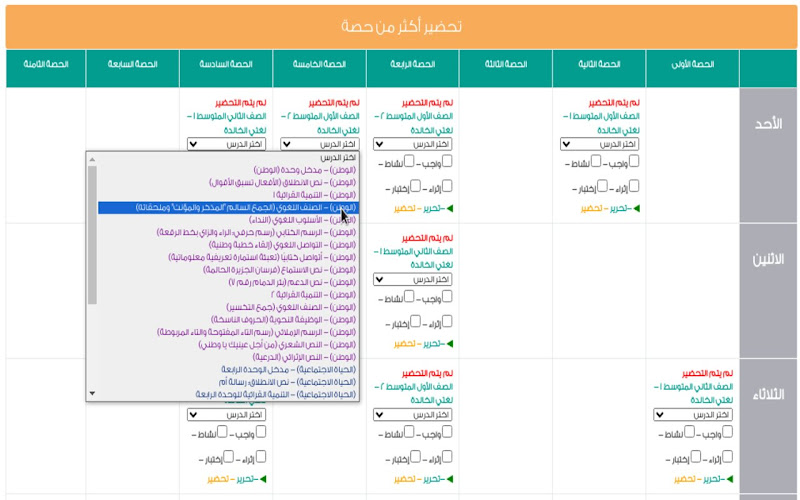Click تحرير link in Tuesday first period

click(x=712, y=479)
